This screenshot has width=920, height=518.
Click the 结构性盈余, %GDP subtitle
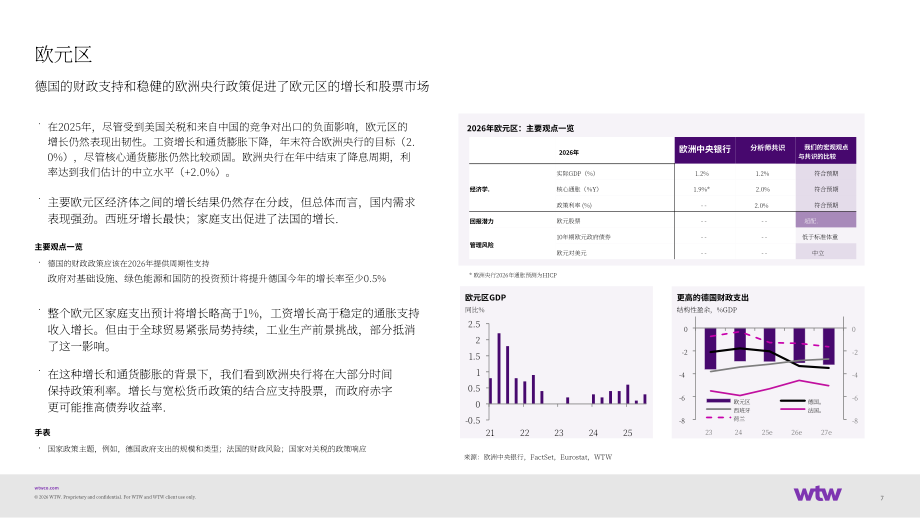coord(706,310)
